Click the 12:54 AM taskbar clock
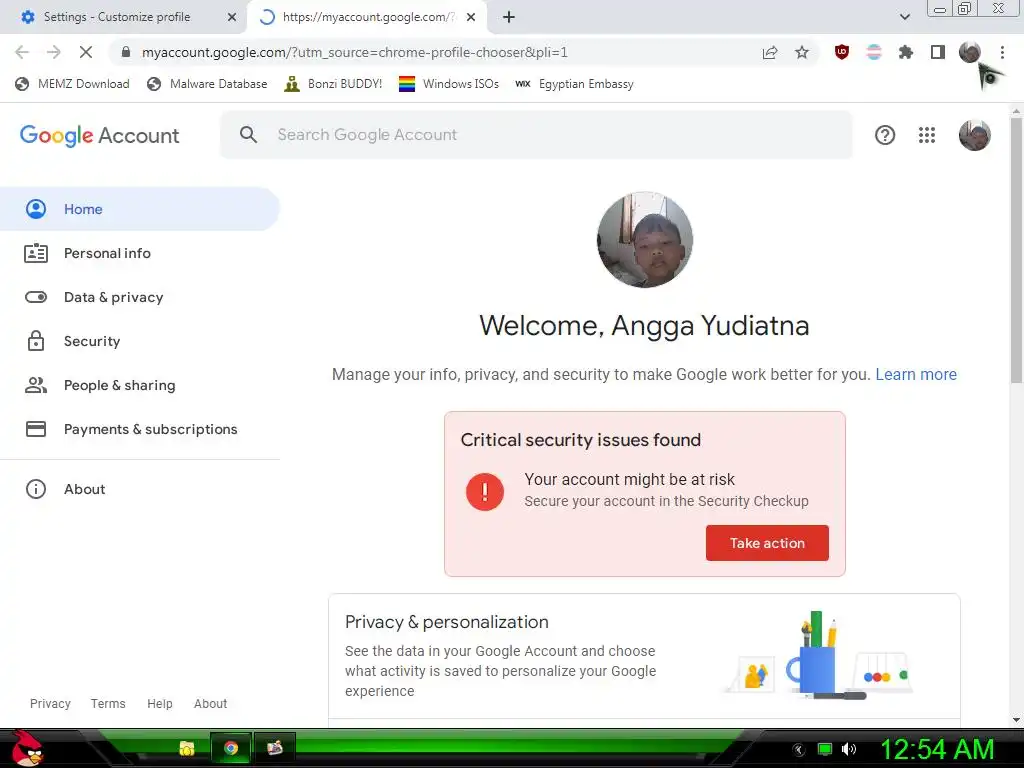This screenshot has width=1024, height=768. 937,749
